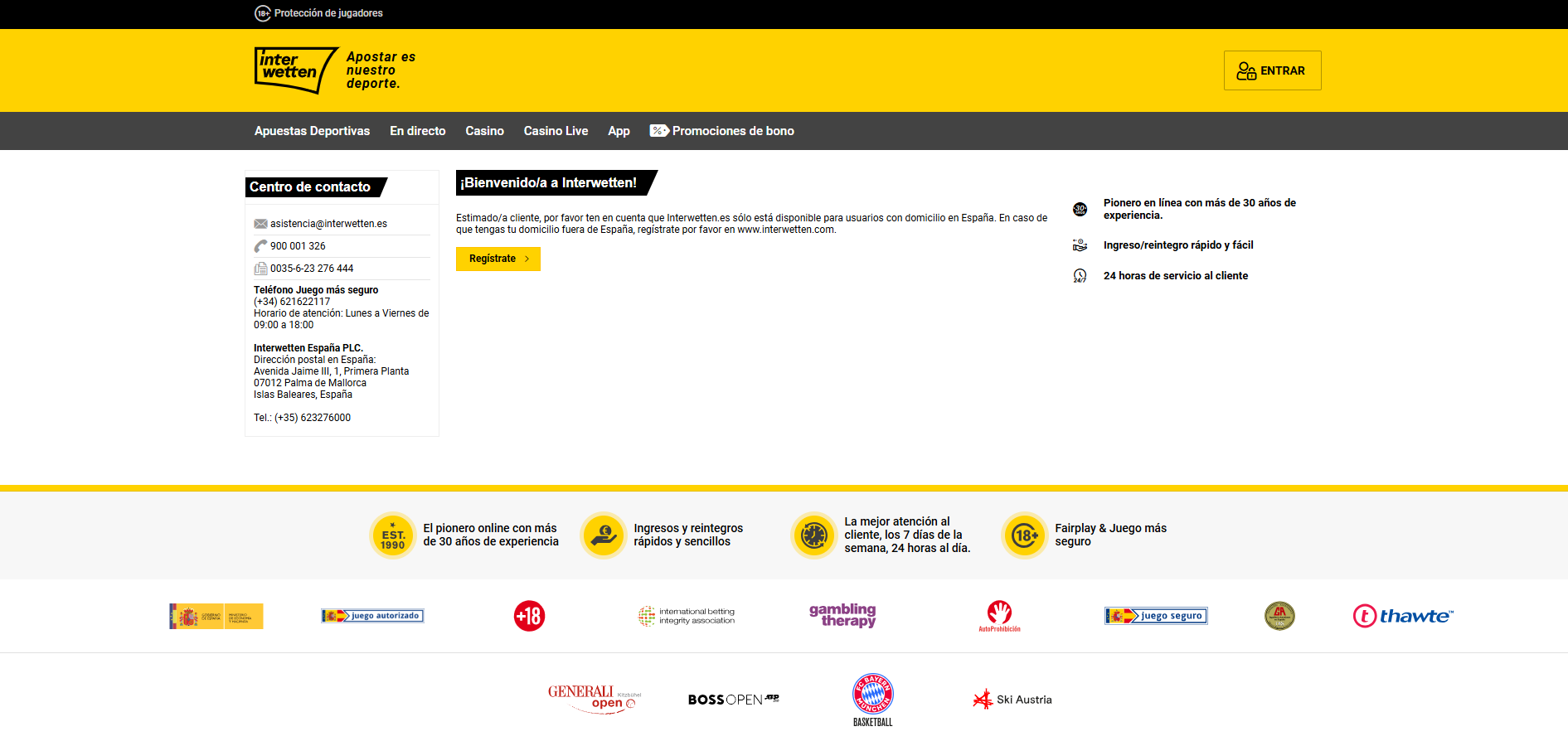Screen dimensions: 1568x746
Task: Click the Interwetten logo
Action: click(296, 70)
